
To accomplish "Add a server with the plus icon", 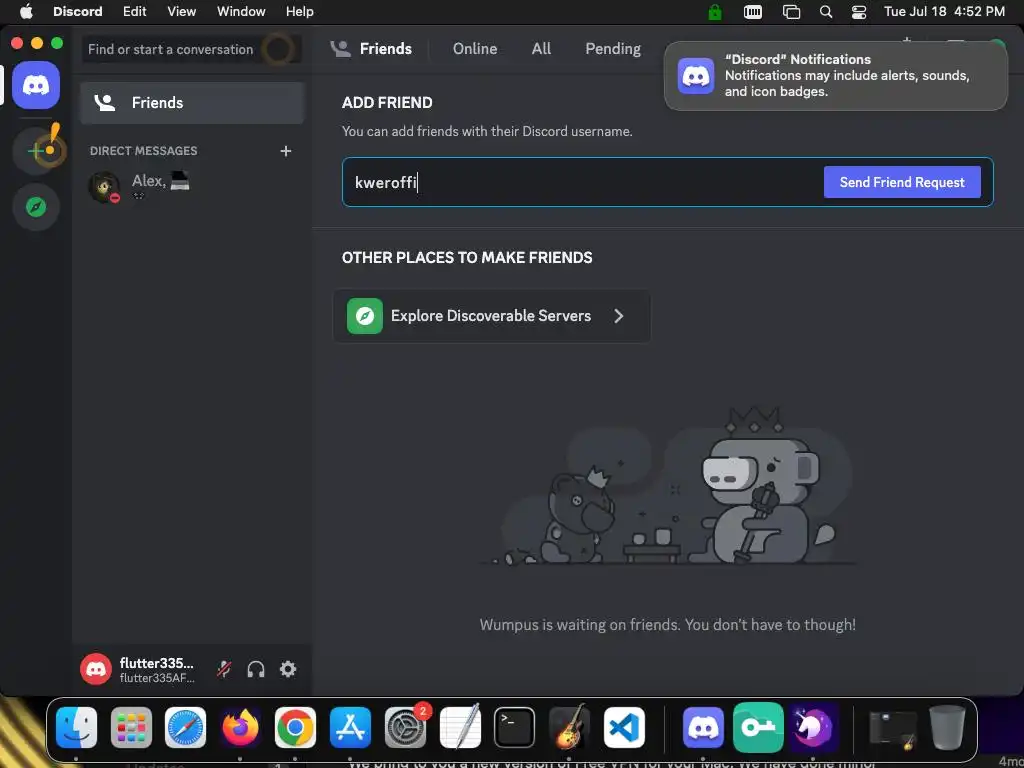I will click(36, 151).
